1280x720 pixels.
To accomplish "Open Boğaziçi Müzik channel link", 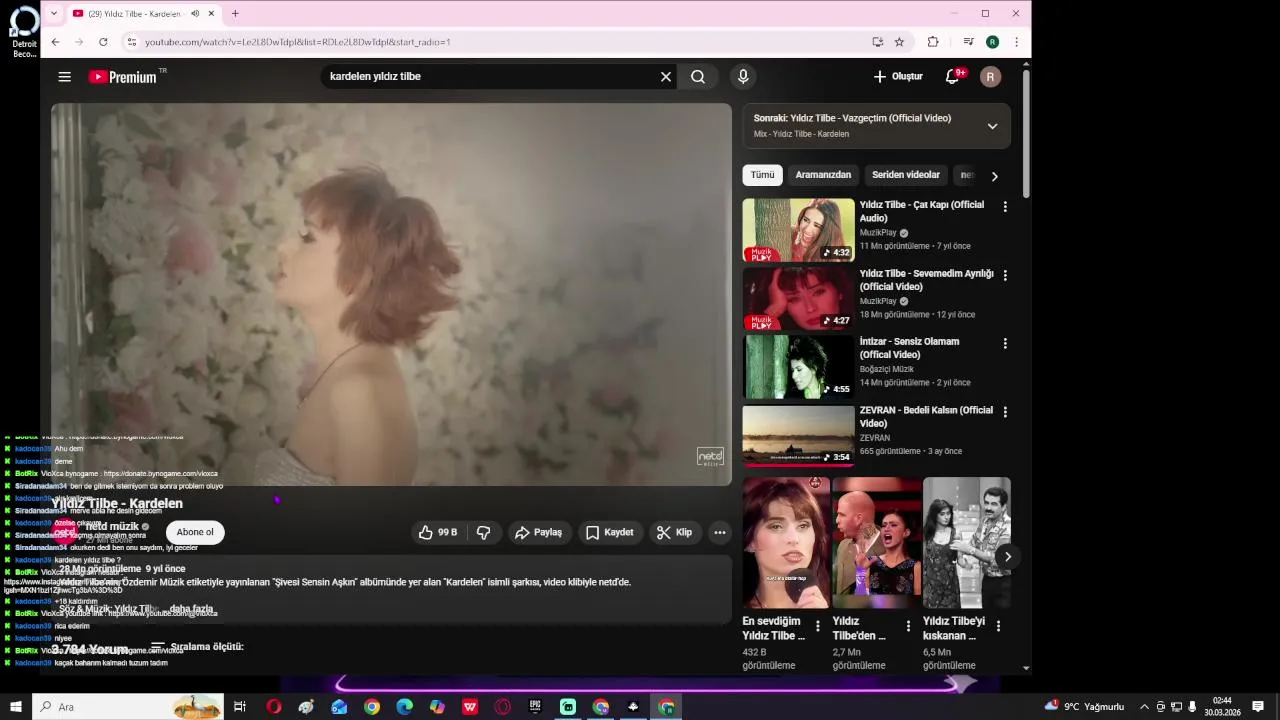I will [x=887, y=369].
